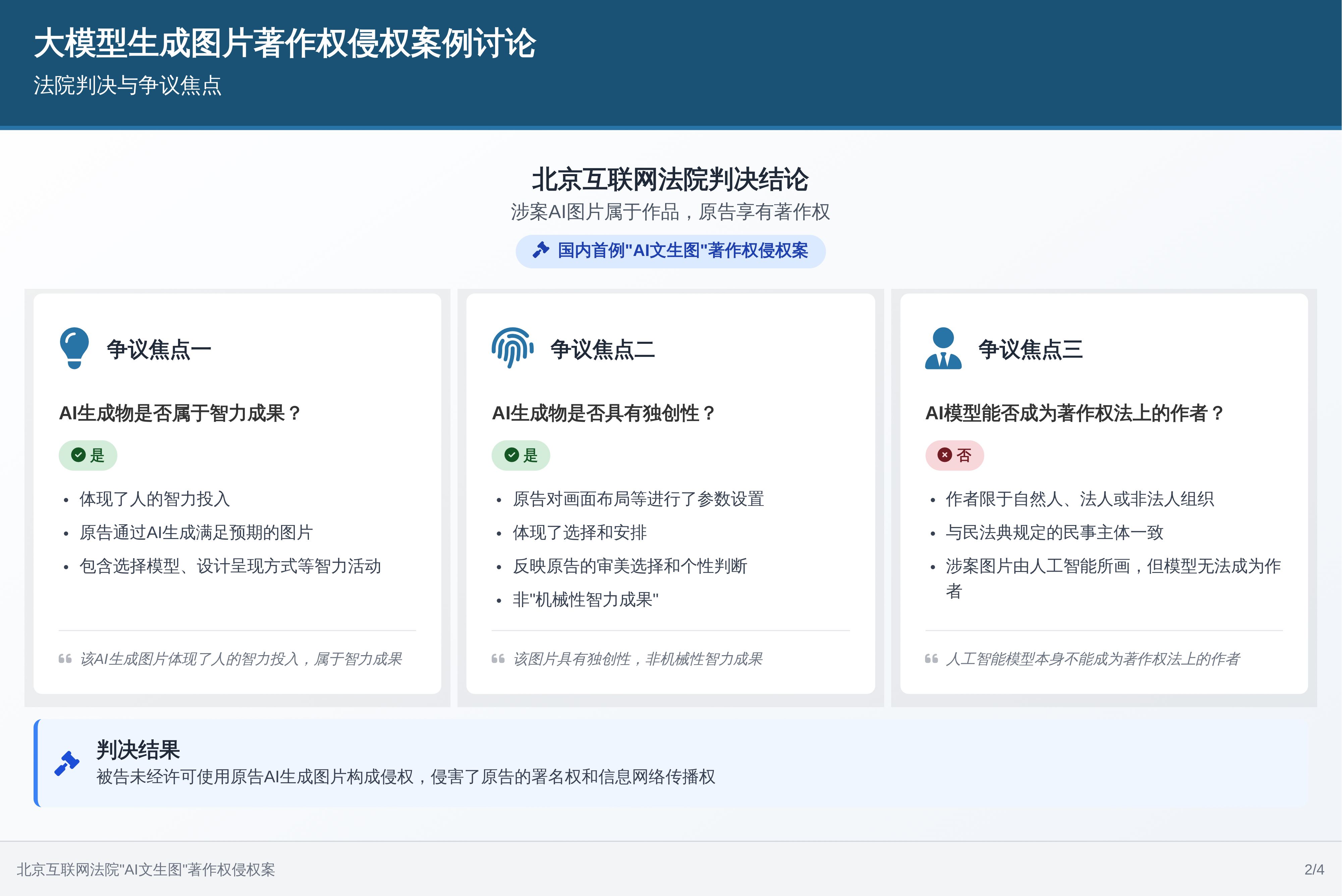Viewport: 1342px width, 896px height.
Task: Click the footer text 北京互联网法院"AI文生图"著作权侵权案
Action: tap(146, 869)
